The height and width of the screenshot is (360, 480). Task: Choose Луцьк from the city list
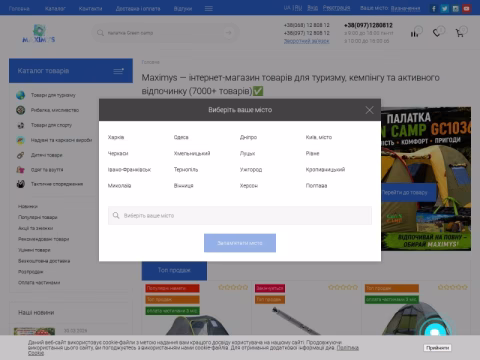coord(247,153)
